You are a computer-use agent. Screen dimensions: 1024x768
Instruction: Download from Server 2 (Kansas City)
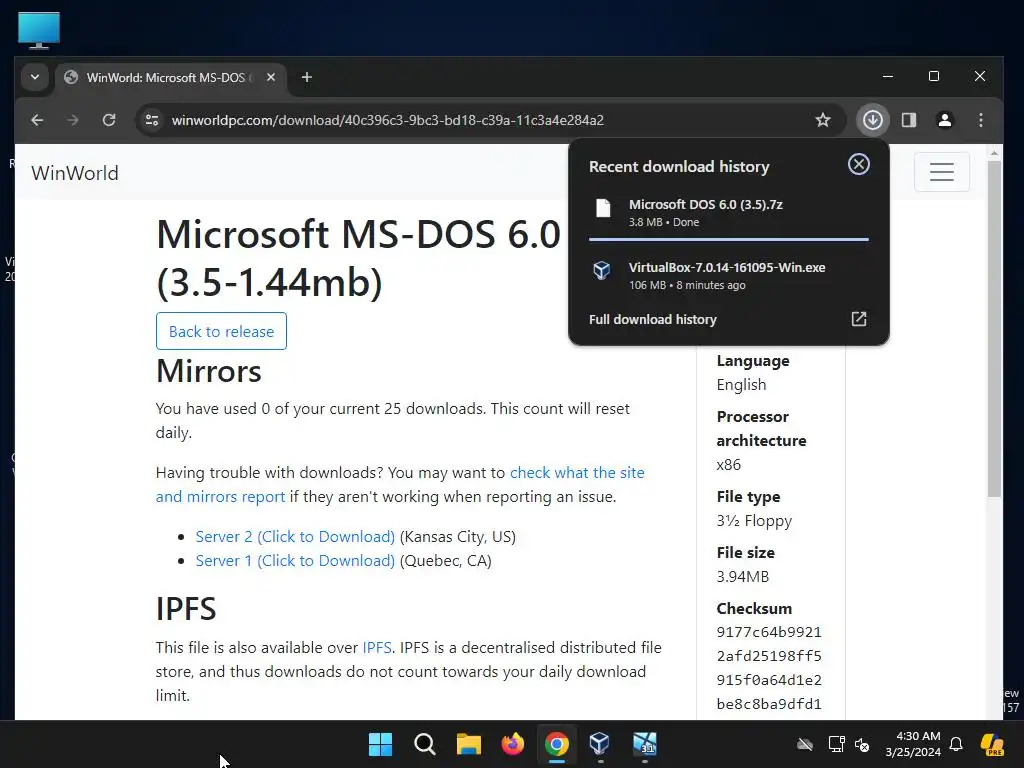click(295, 537)
